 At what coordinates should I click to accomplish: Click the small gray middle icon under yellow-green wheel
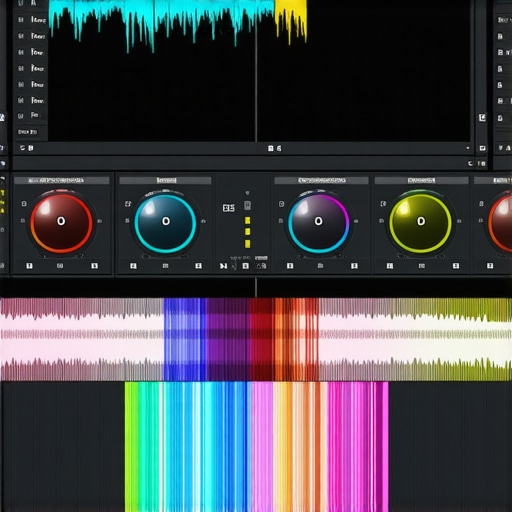[x=422, y=266]
